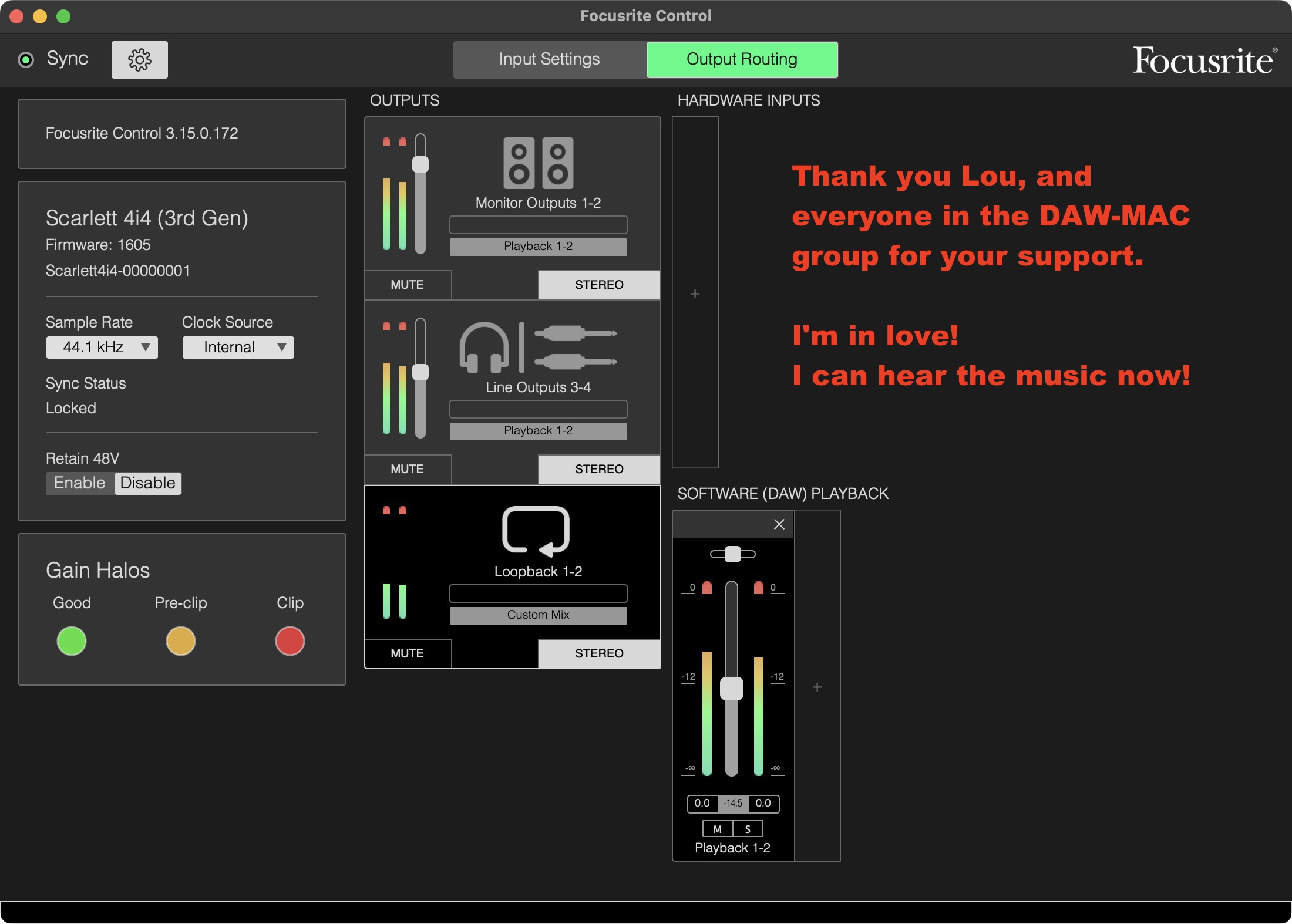Screen dimensions: 1292x924
Task: Click the Playback 1-2 pan slider
Action: [732, 554]
